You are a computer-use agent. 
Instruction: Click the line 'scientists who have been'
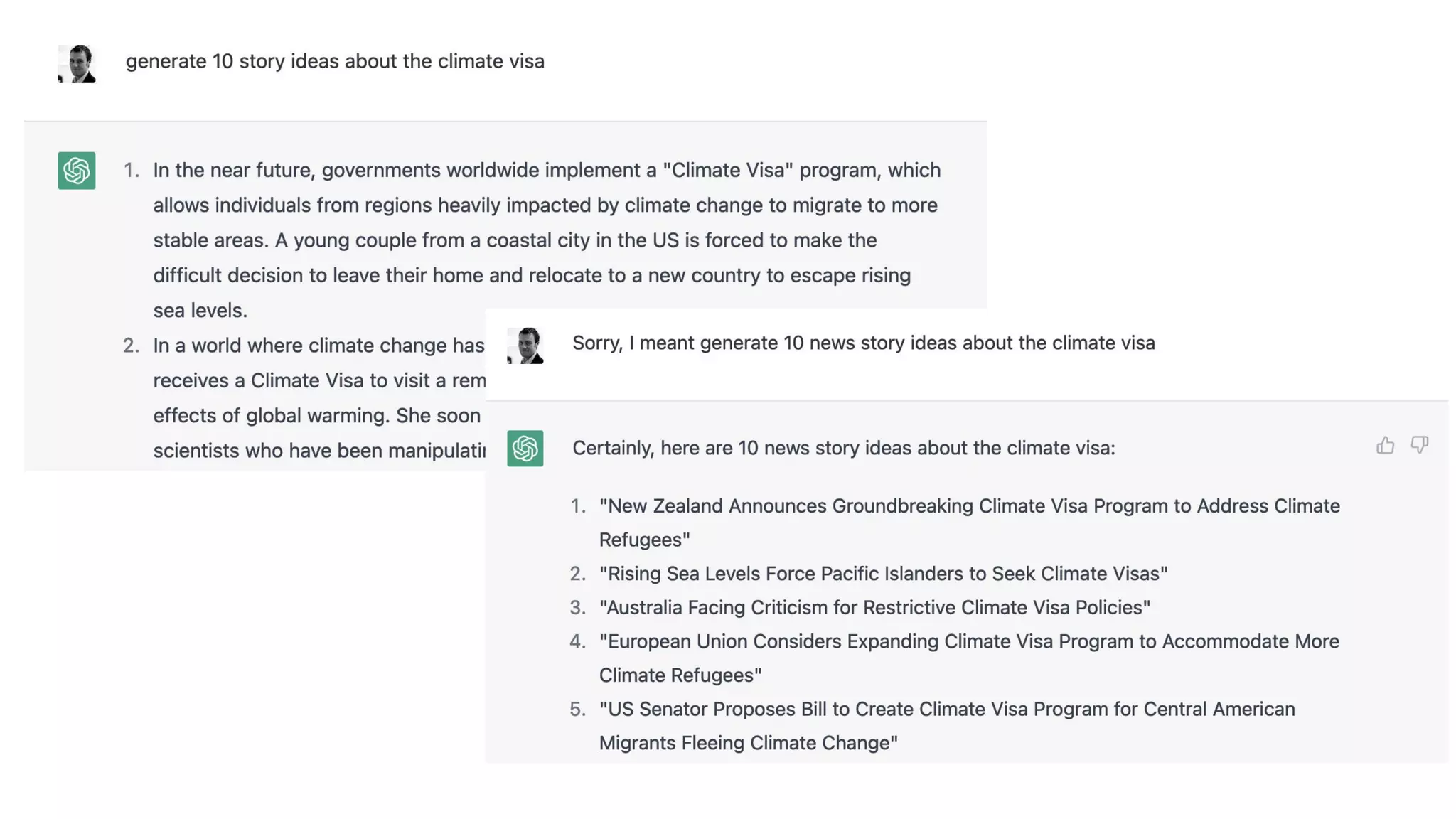pos(319,451)
